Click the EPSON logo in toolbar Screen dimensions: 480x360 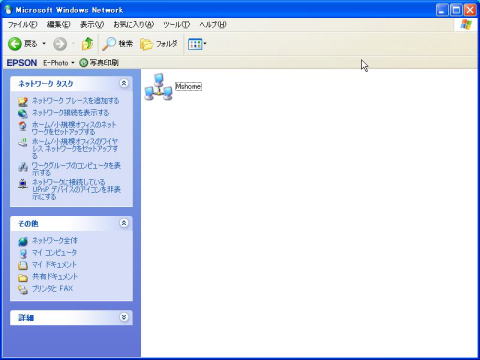(x=22, y=63)
